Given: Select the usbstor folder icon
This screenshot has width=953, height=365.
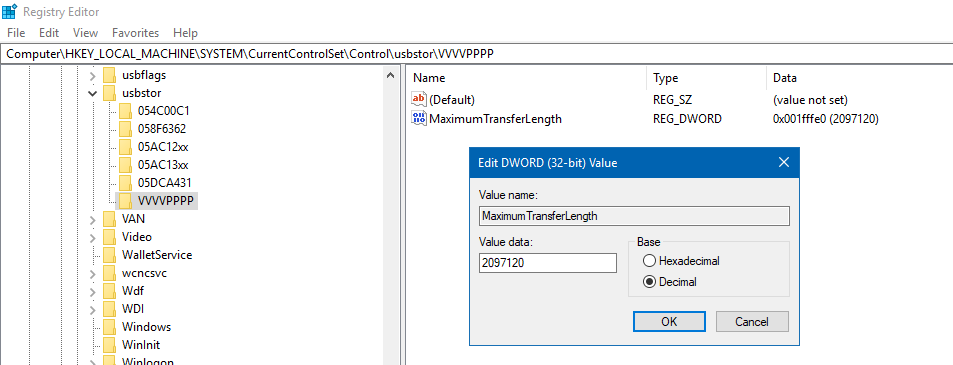Looking at the screenshot, I should click(109, 93).
